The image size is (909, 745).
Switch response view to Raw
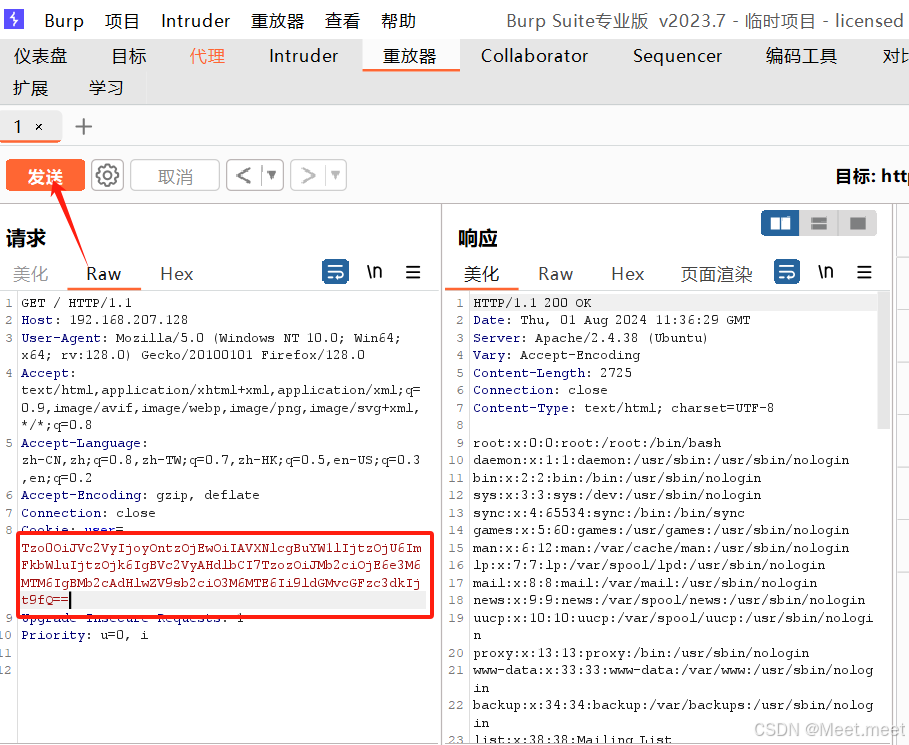555,274
